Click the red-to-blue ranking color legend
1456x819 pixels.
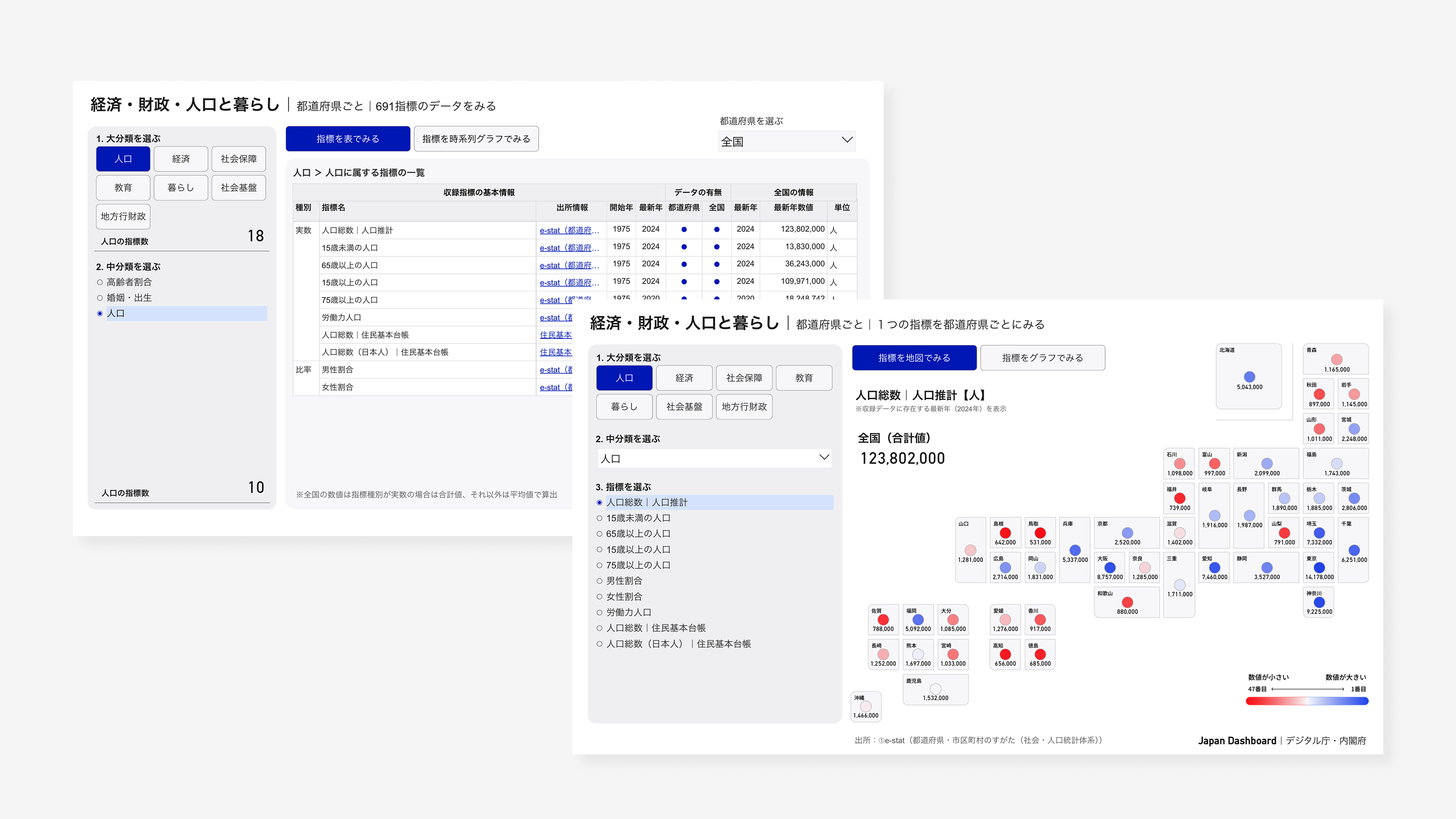[x=1307, y=701]
